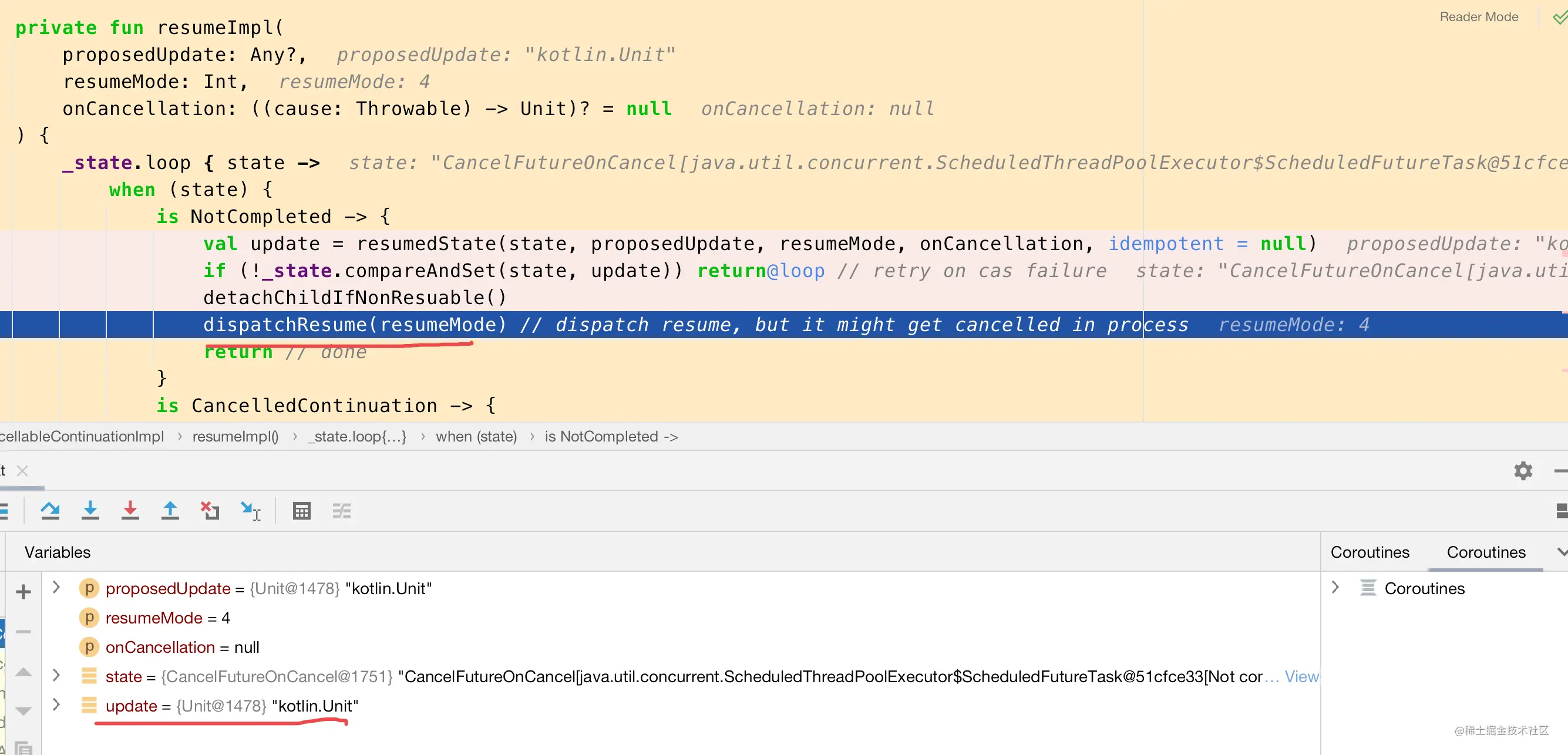
Task: Open the Evaluate Expression calculator icon
Action: (302, 510)
